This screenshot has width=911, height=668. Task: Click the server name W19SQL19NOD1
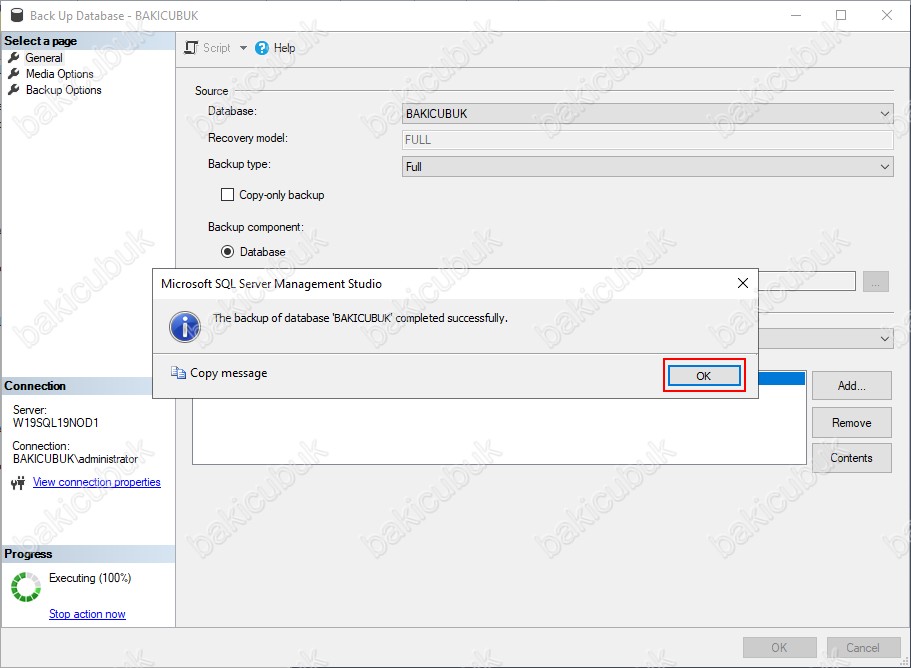56,423
